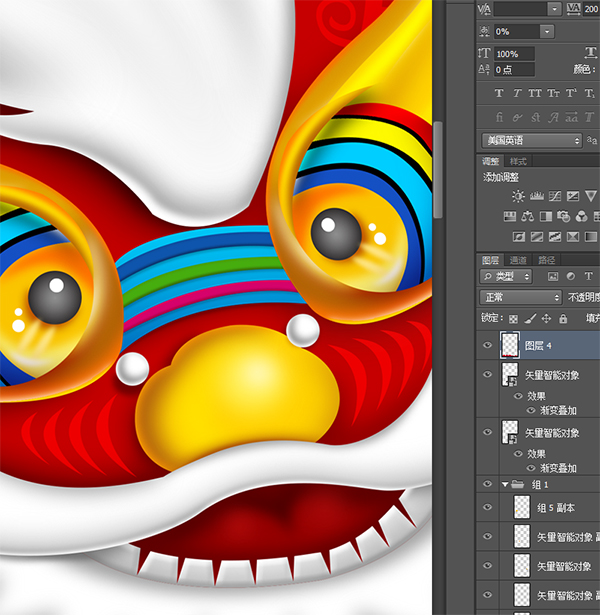The width and height of the screenshot is (600, 615).
Task: Switch to the 图层 tab
Action: [490, 260]
